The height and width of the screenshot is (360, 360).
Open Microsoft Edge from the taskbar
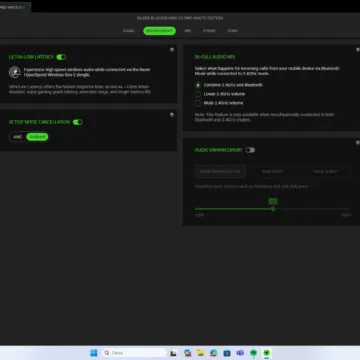point(214,353)
